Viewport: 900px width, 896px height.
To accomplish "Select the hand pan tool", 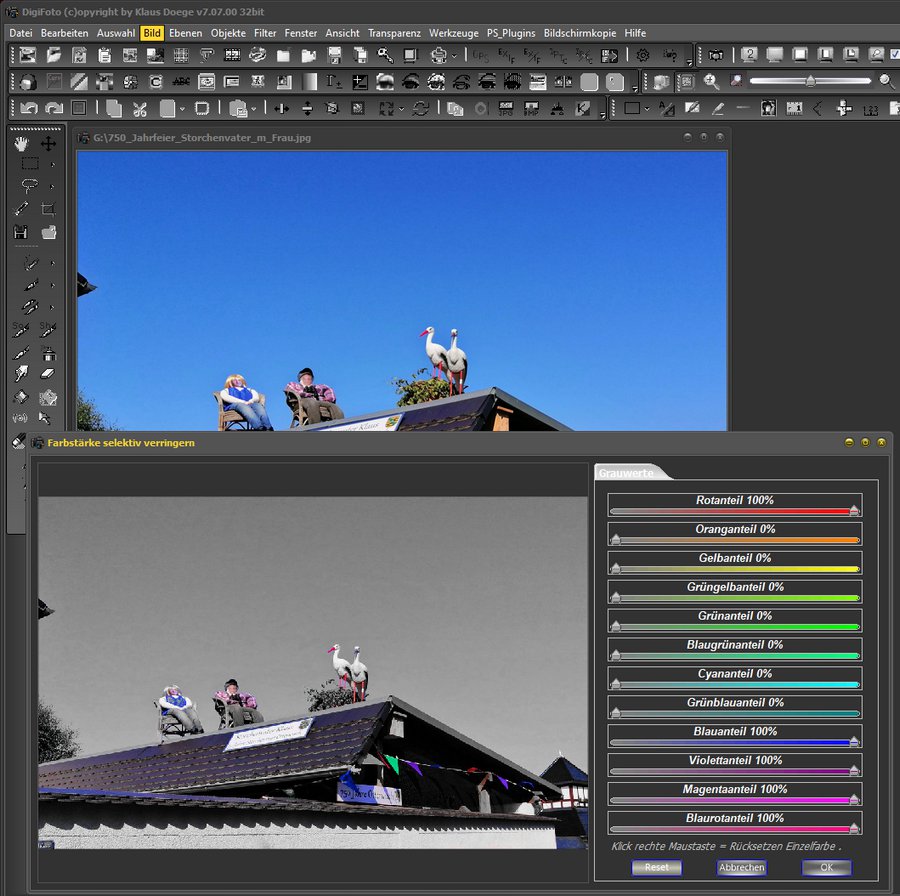I will point(21,143).
